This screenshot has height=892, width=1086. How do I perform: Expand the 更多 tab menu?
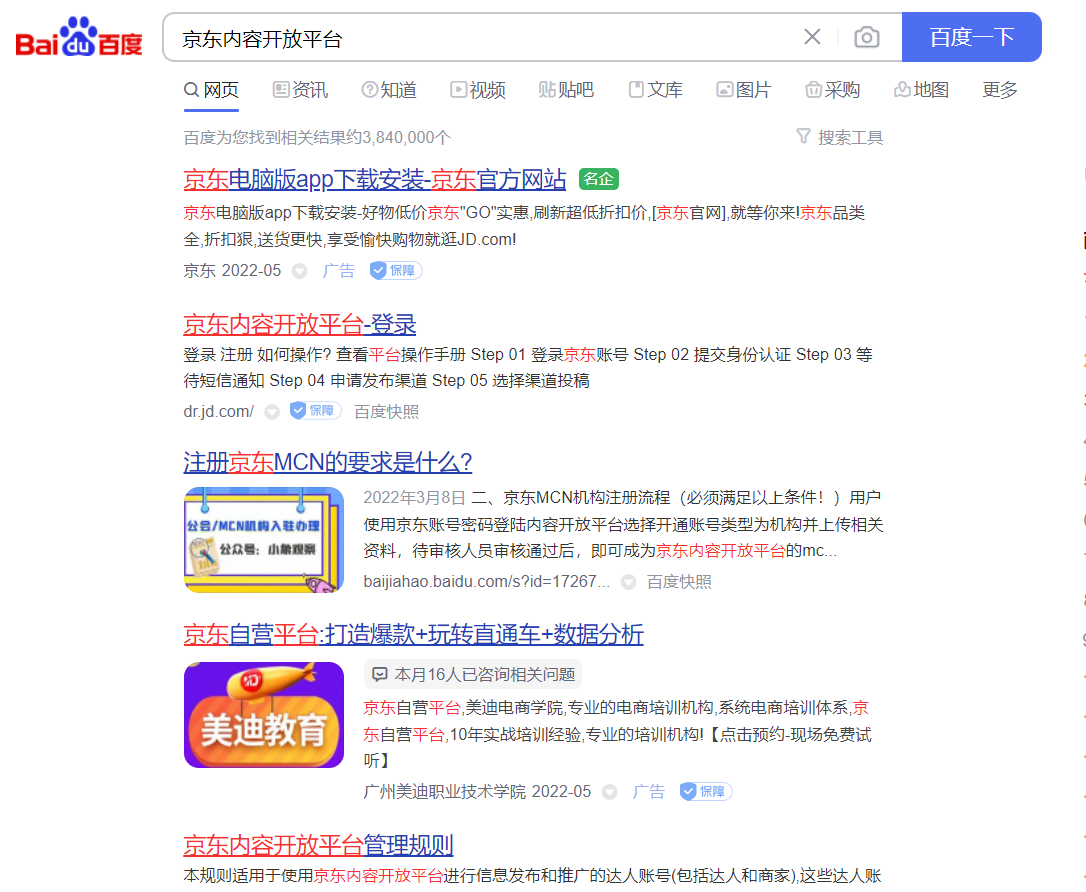pyautogui.click(x=999, y=90)
